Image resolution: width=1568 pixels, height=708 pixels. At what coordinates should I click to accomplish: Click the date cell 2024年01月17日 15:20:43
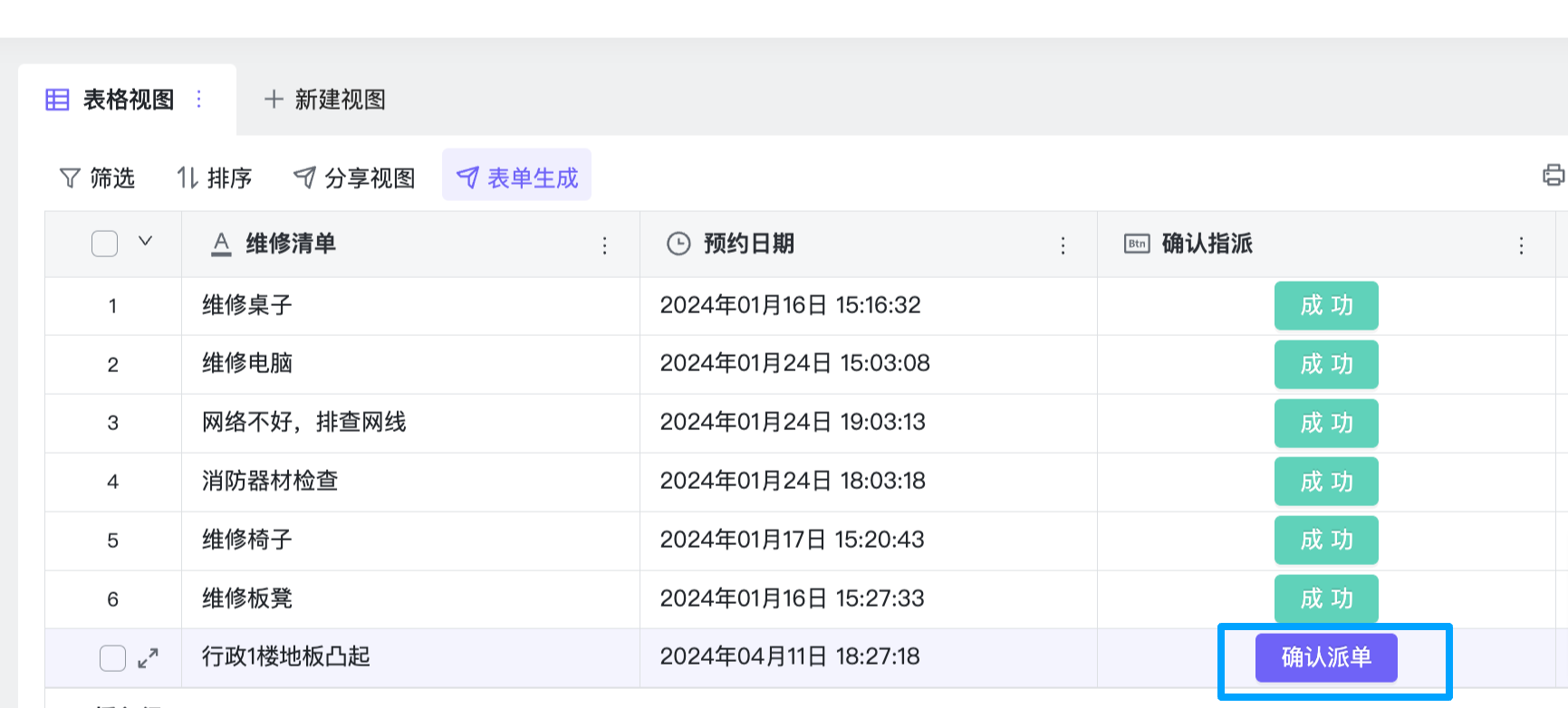(792, 541)
